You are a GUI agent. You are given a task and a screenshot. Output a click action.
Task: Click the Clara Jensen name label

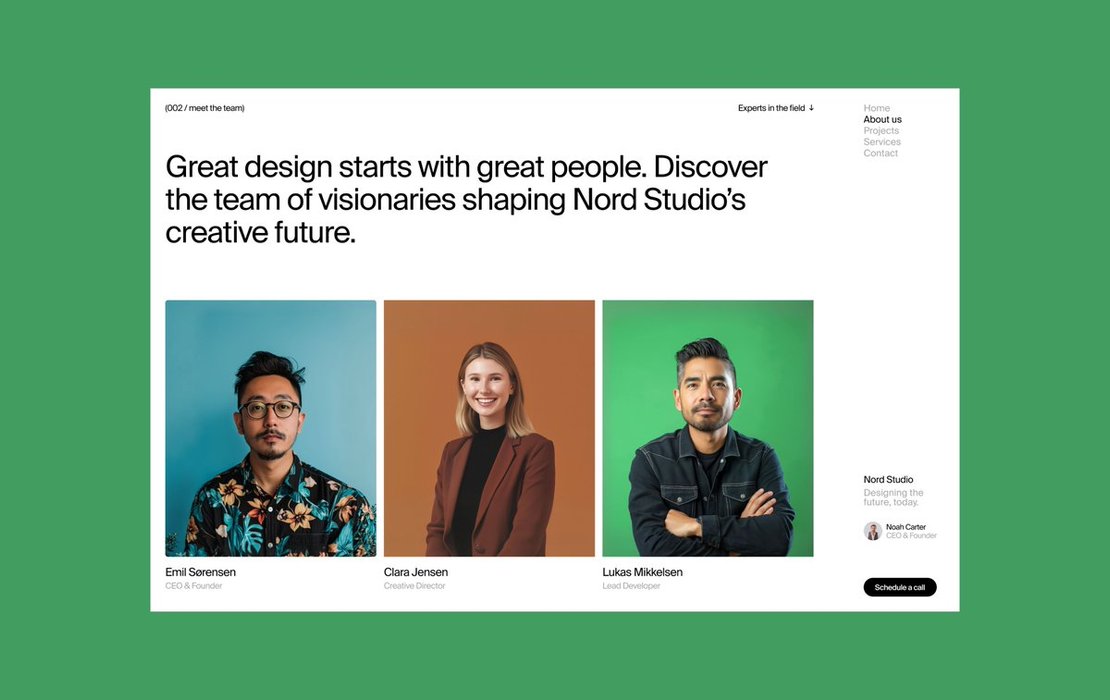(x=416, y=572)
